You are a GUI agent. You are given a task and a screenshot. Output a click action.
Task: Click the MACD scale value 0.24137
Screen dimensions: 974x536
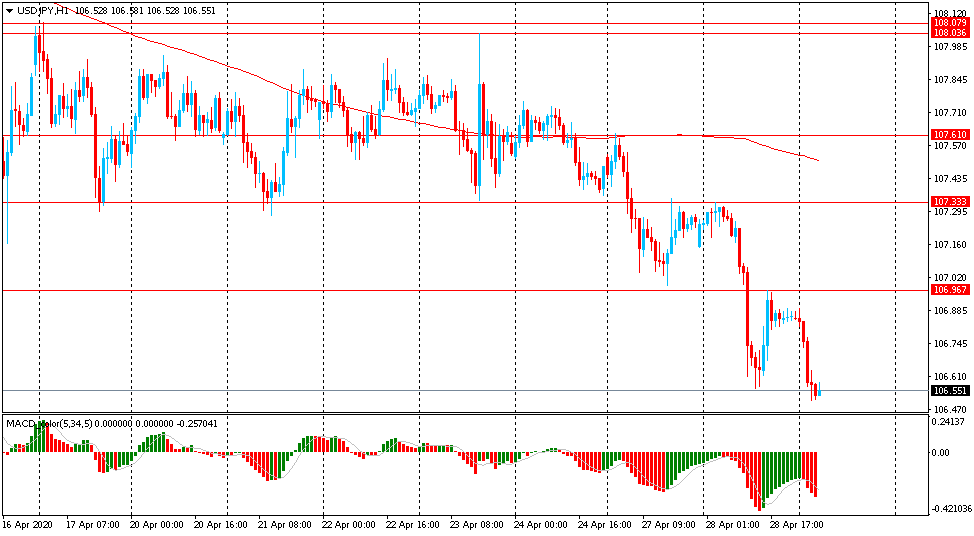(x=950, y=422)
